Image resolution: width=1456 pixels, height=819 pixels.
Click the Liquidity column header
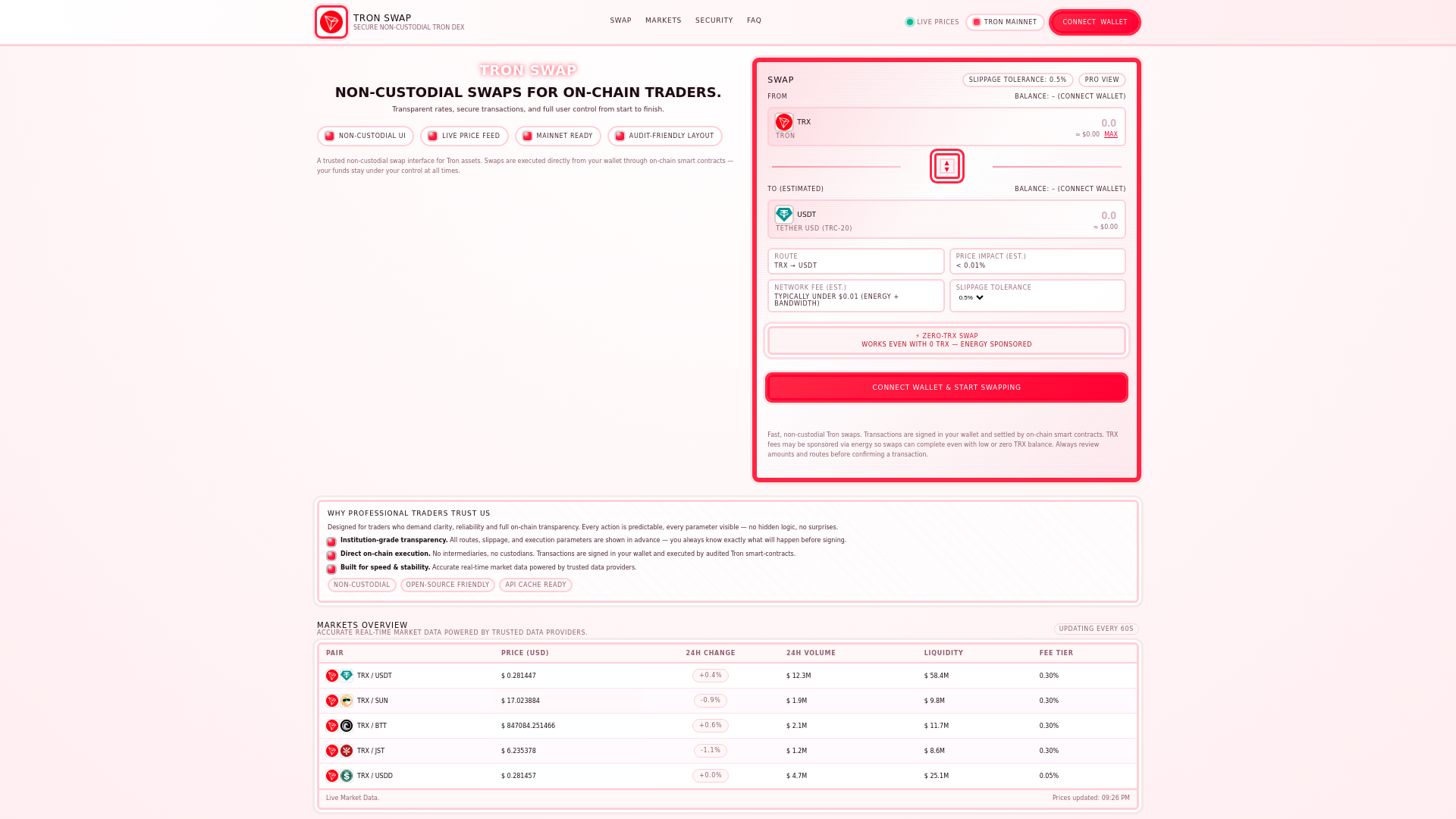[943, 653]
